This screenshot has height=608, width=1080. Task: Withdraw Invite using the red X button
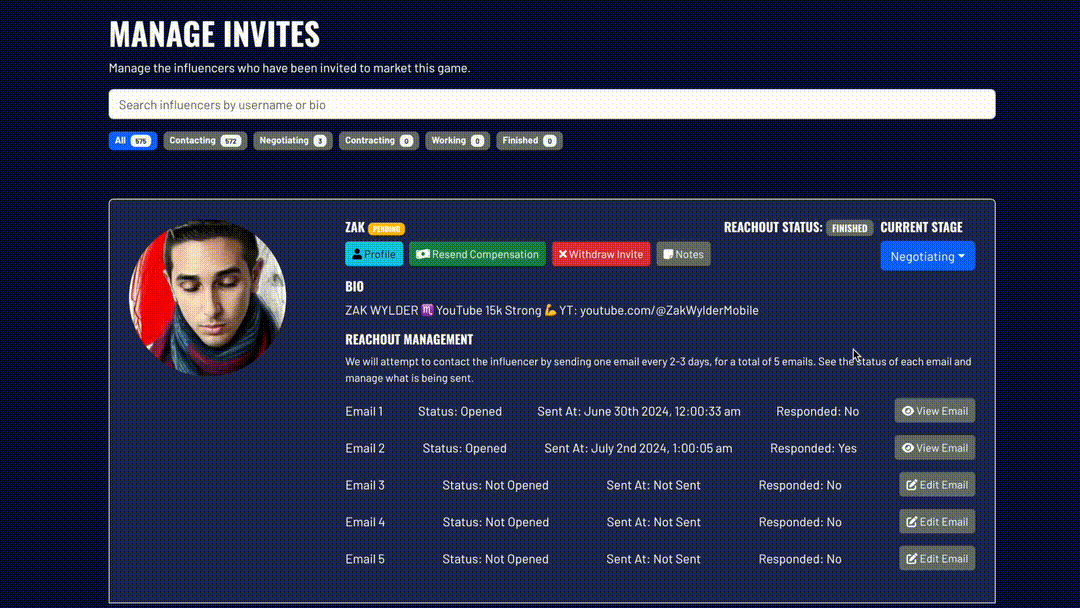[x=601, y=254]
